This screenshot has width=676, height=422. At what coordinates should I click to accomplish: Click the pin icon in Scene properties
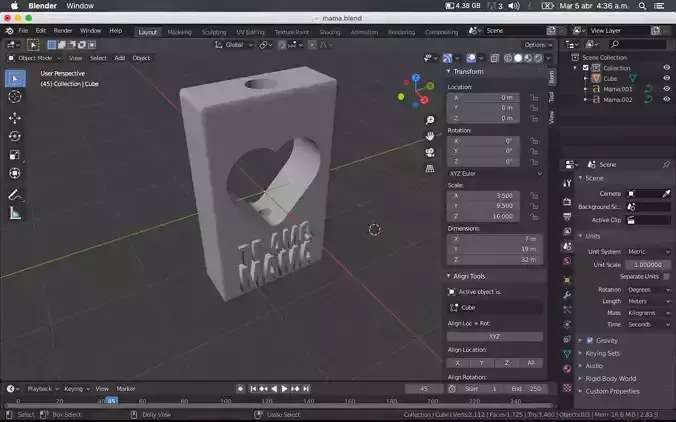[x=666, y=164]
